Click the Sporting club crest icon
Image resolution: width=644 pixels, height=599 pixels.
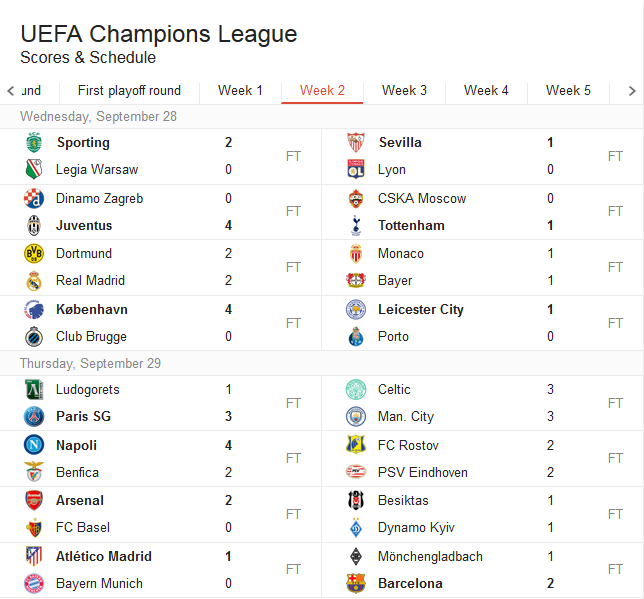pyautogui.click(x=35, y=143)
